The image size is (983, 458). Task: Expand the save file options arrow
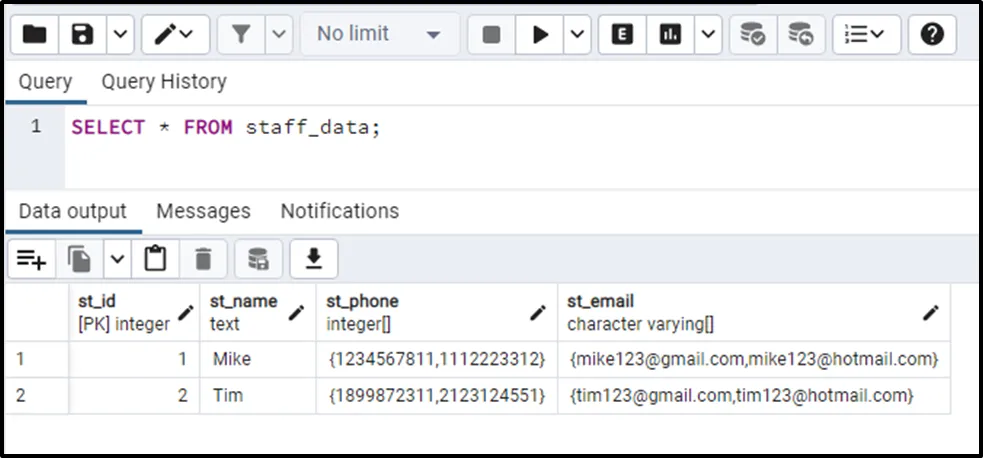point(120,35)
